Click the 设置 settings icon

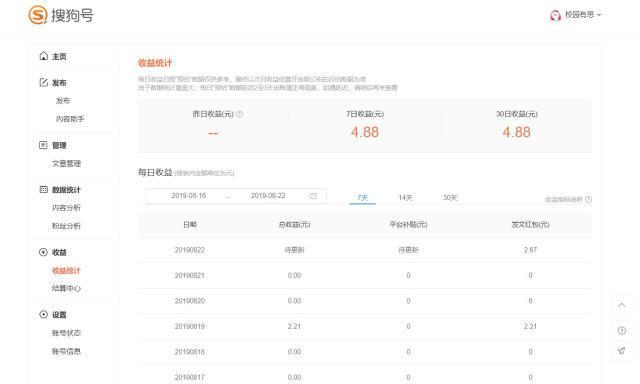(x=43, y=315)
